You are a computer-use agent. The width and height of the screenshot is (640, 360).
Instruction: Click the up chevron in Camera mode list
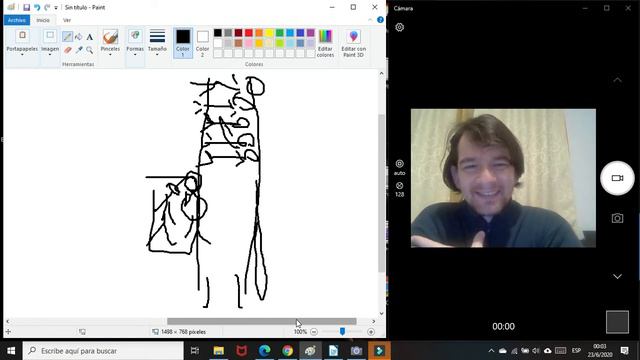pyautogui.click(x=617, y=80)
